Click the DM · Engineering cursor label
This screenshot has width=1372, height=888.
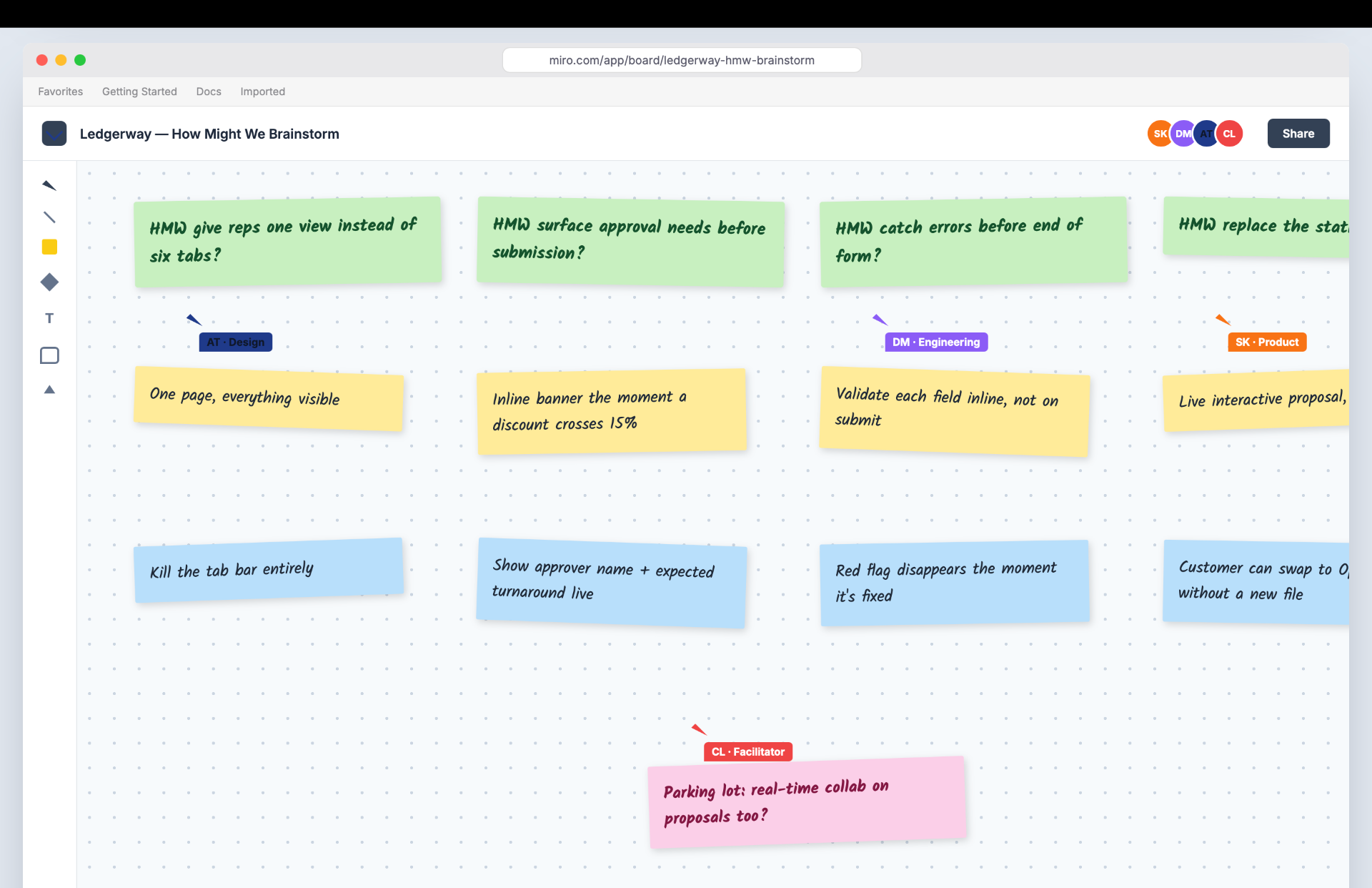(x=936, y=342)
